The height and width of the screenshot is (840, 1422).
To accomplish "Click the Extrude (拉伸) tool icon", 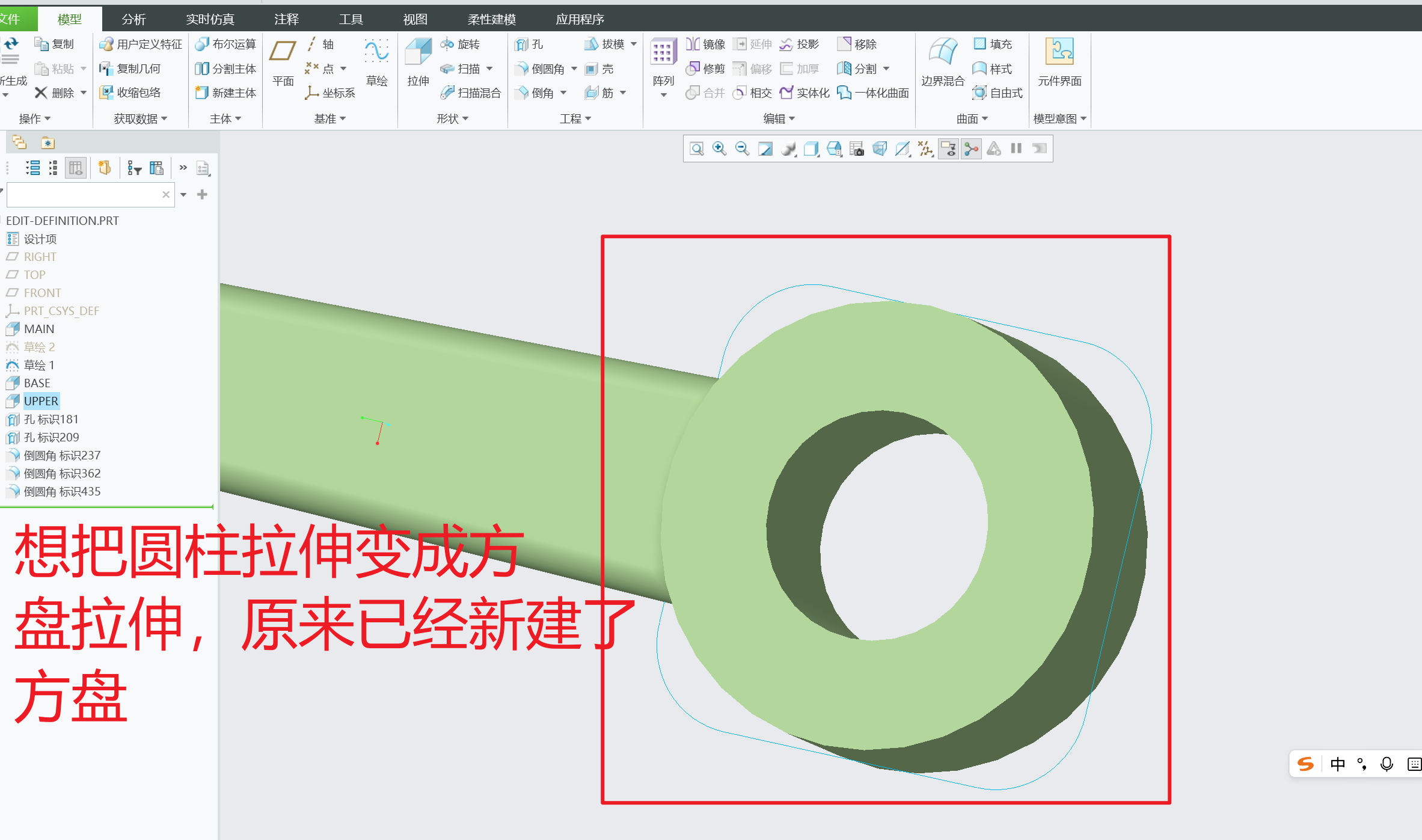I will [x=418, y=53].
